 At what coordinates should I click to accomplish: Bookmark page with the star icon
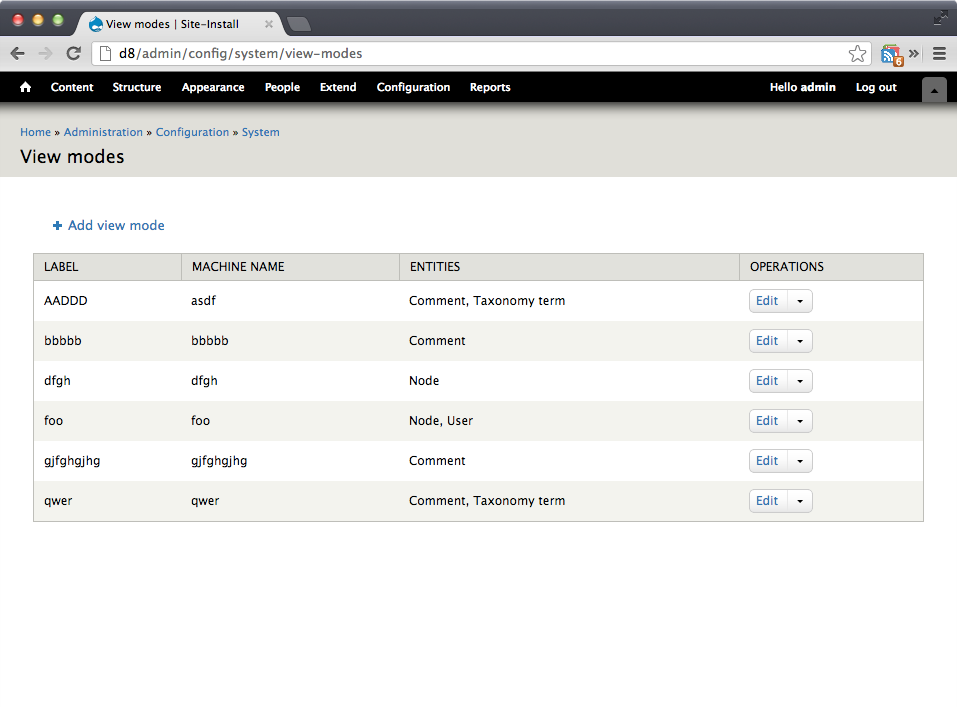pyautogui.click(x=857, y=54)
